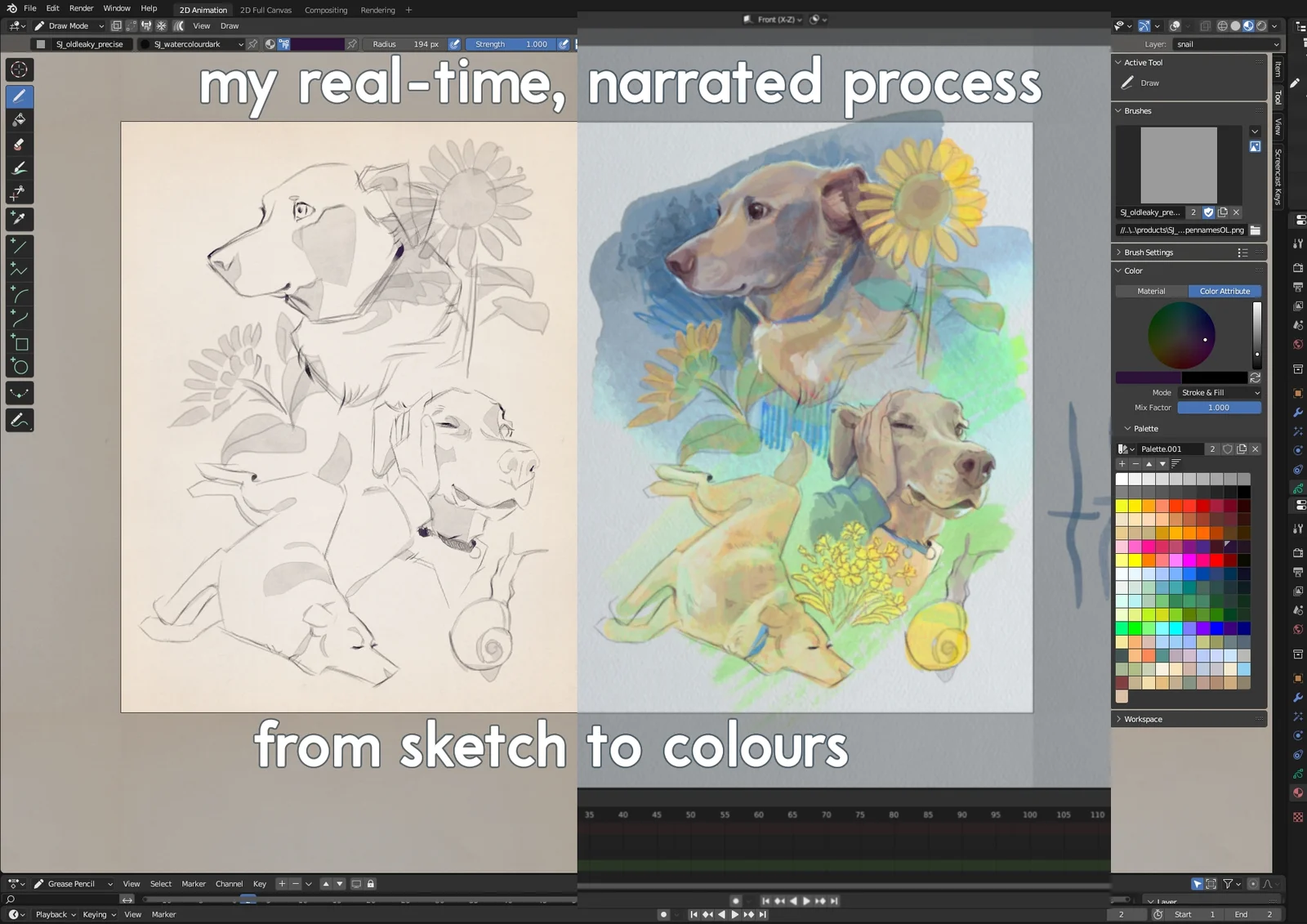This screenshot has height=924, width=1307.
Task: Open the Draw Mode dropdown
Action: (x=69, y=26)
